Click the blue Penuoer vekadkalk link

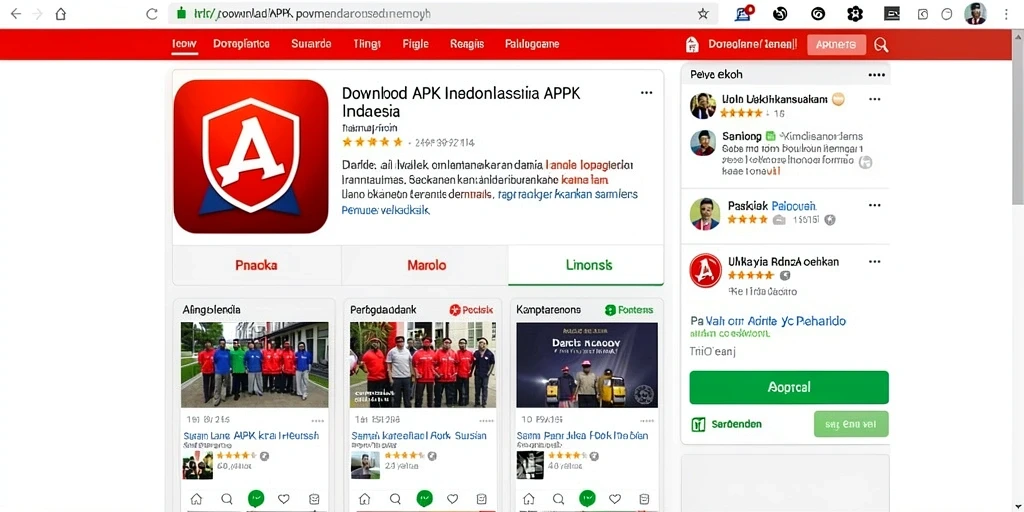point(385,210)
